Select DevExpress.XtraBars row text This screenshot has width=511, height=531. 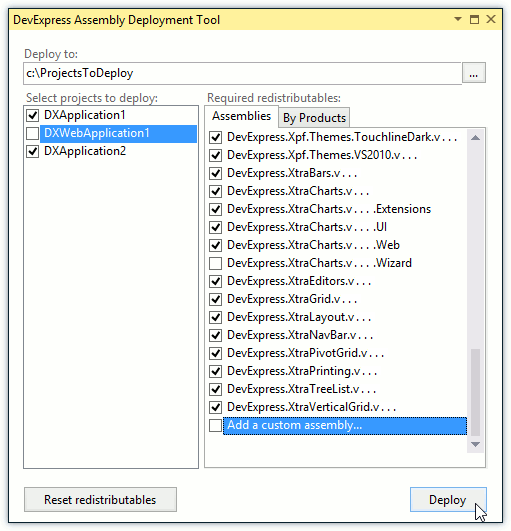point(292,173)
